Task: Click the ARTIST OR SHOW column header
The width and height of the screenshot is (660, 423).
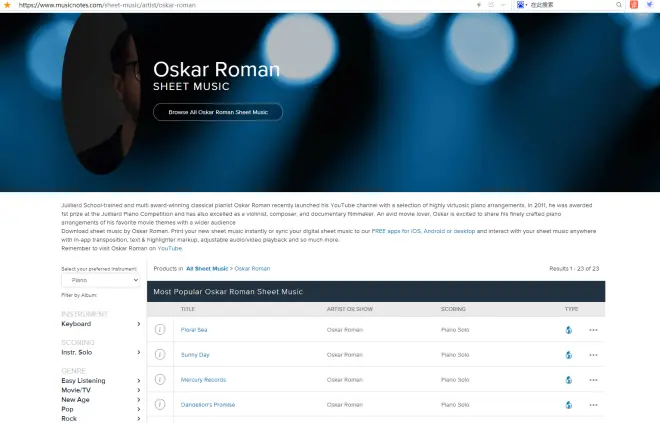Action: tap(350, 309)
